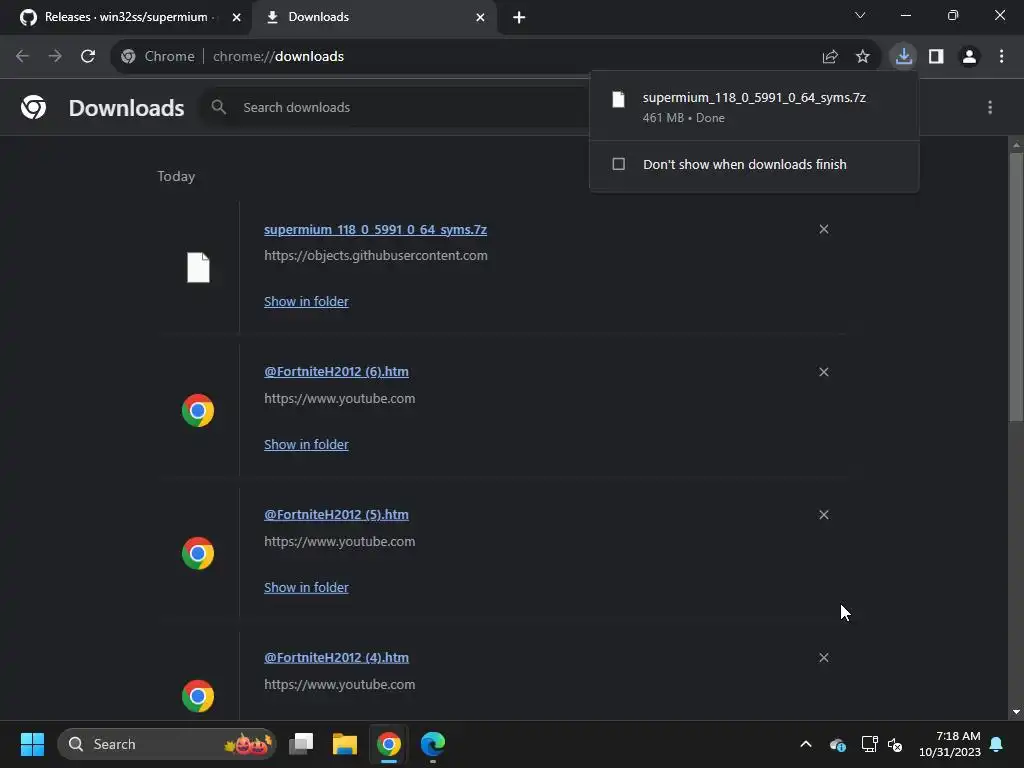The image size is (1024, 768).
Task: View site information via Chrome chip
Action: [158, 56]
